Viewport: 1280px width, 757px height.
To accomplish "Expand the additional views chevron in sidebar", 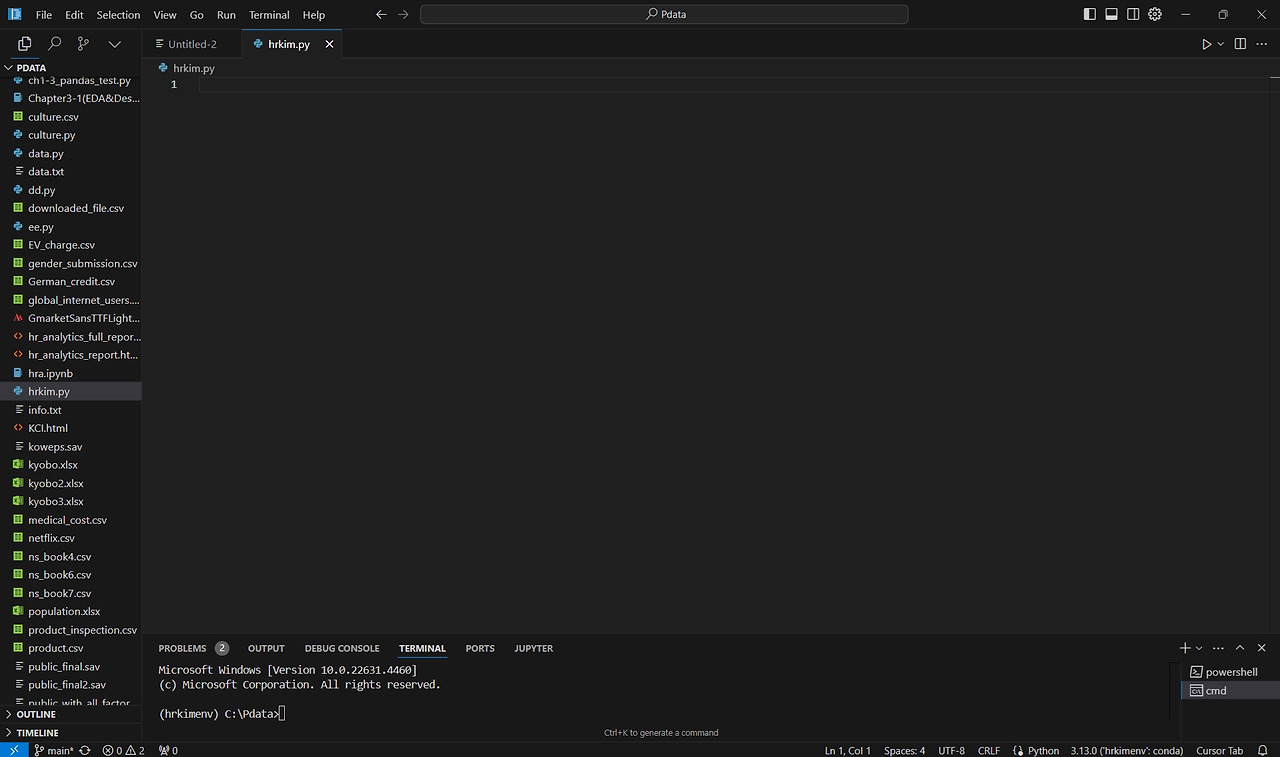I will pos(115,44).
